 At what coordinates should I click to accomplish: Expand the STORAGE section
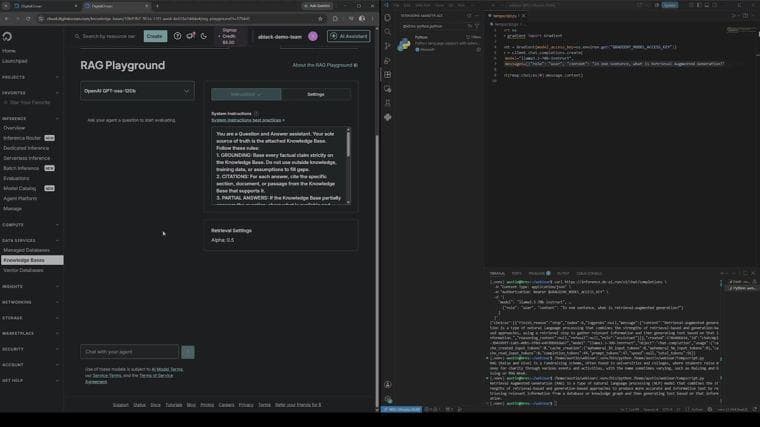click(x=30, y=318)
